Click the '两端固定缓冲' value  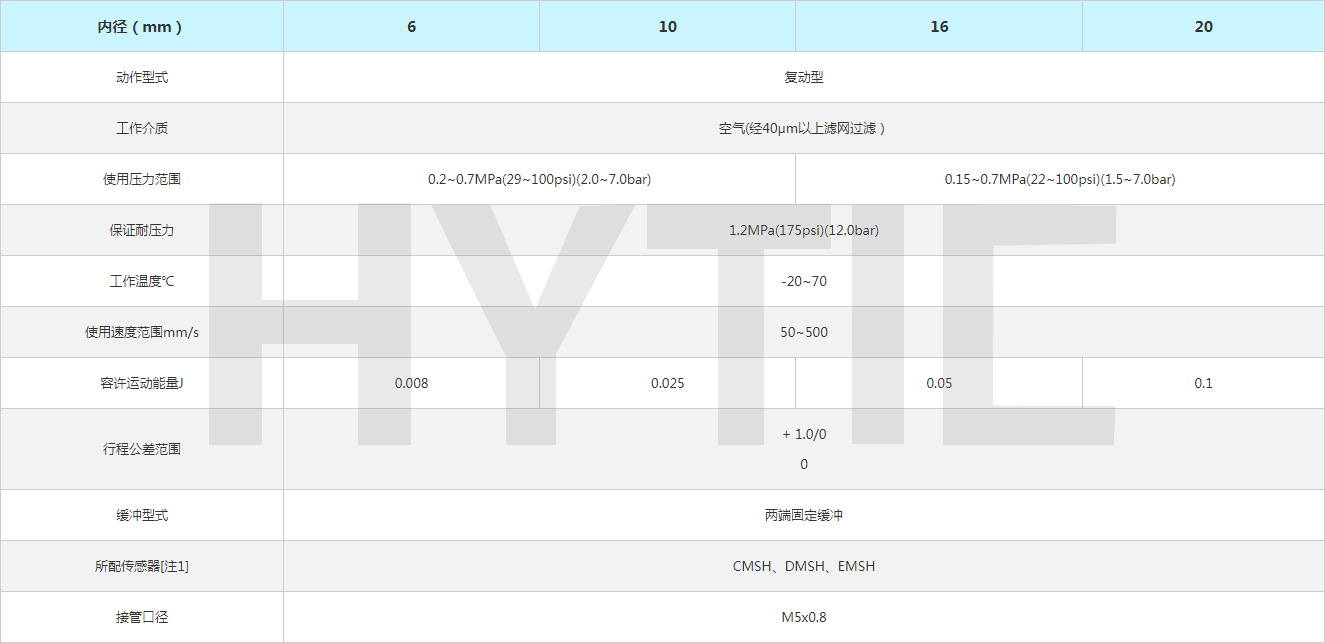pyautogui.click(x=804, y=515)
